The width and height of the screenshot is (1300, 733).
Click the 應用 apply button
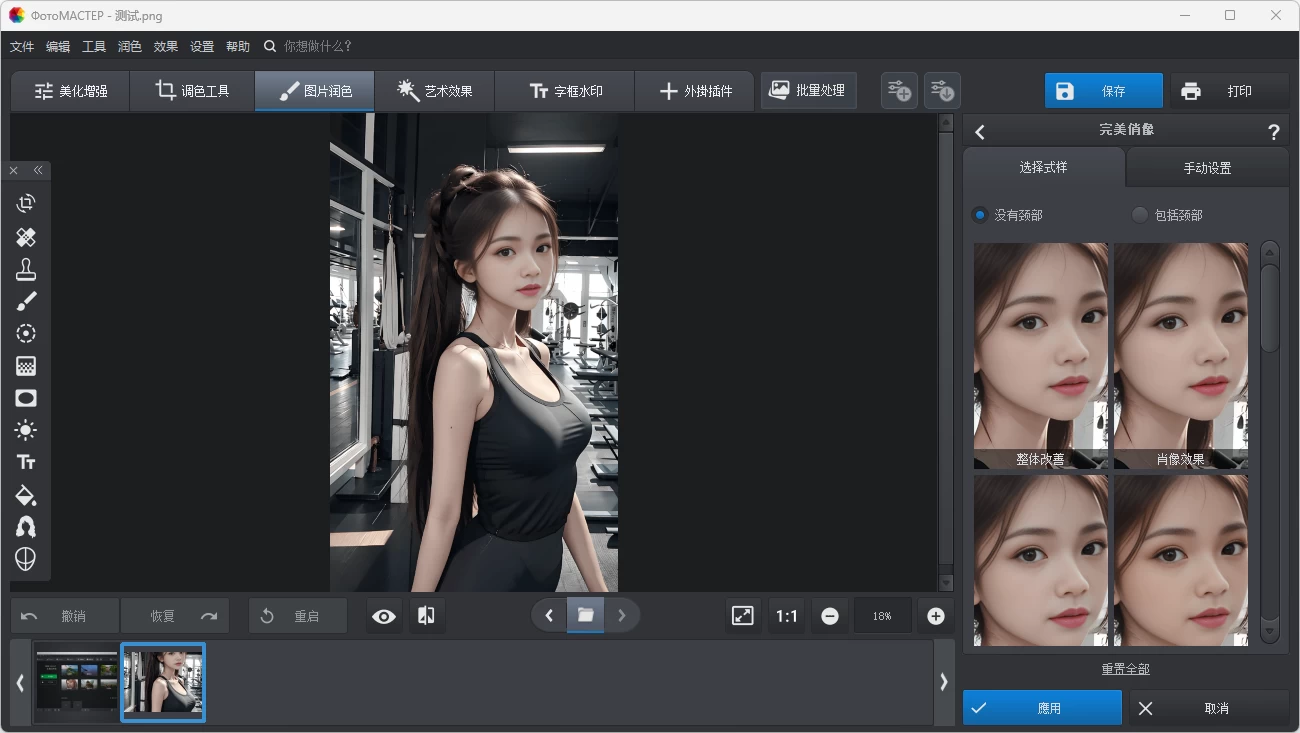[x=1042, y=708]
